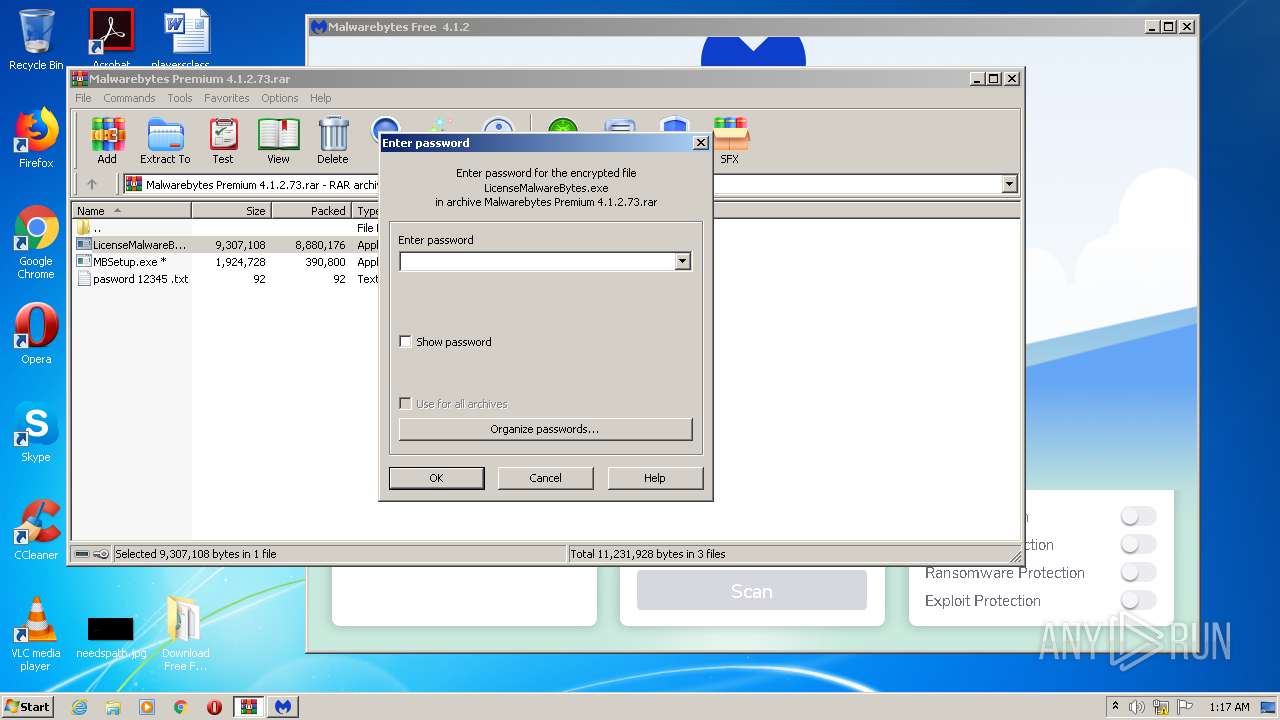Open the Recycle Bin desktop icon
Image resolution: width=1280 pixels, height=720 pixels.
pos(36,40)
